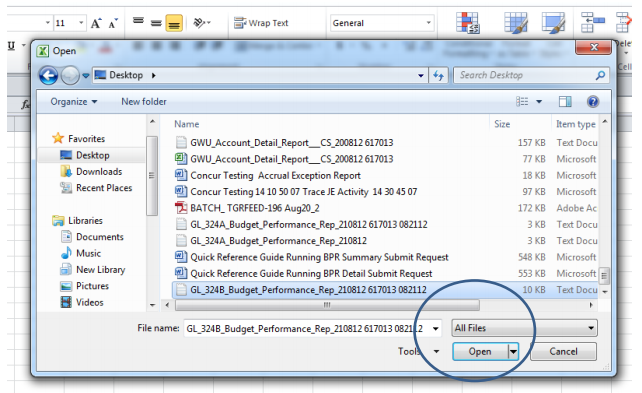
Task: Click the Word icon of BPR Summary guide
Action: pyautogui.click(x=181, y=257)
